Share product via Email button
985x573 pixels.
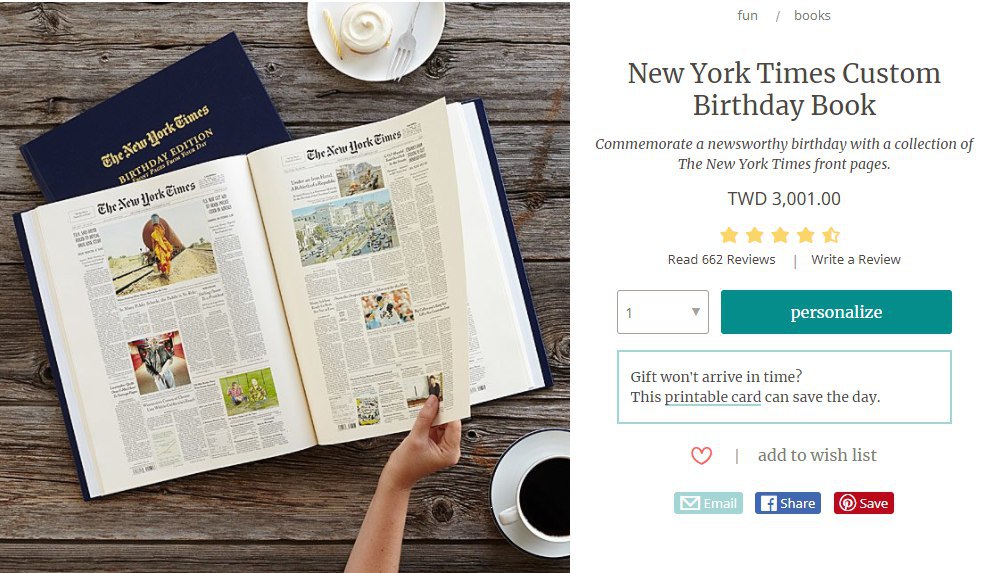pos(708,503)
